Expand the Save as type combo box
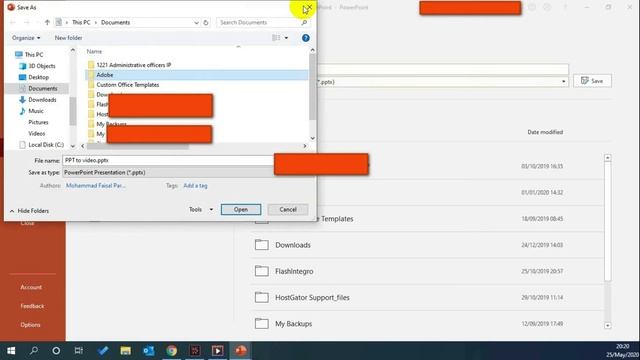Screen dimensions: 640x360 coord(168,173)
